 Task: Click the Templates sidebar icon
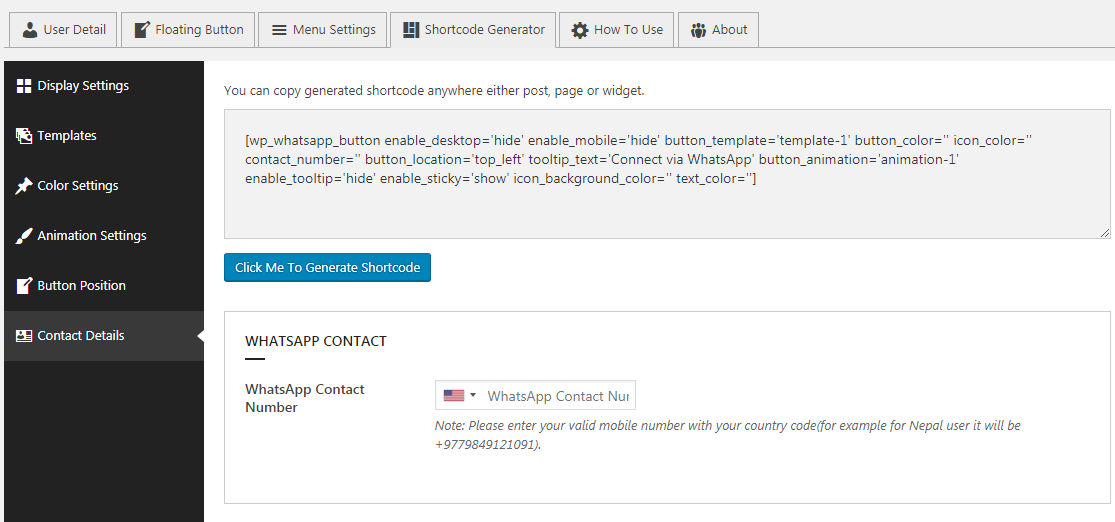[24, 136]
